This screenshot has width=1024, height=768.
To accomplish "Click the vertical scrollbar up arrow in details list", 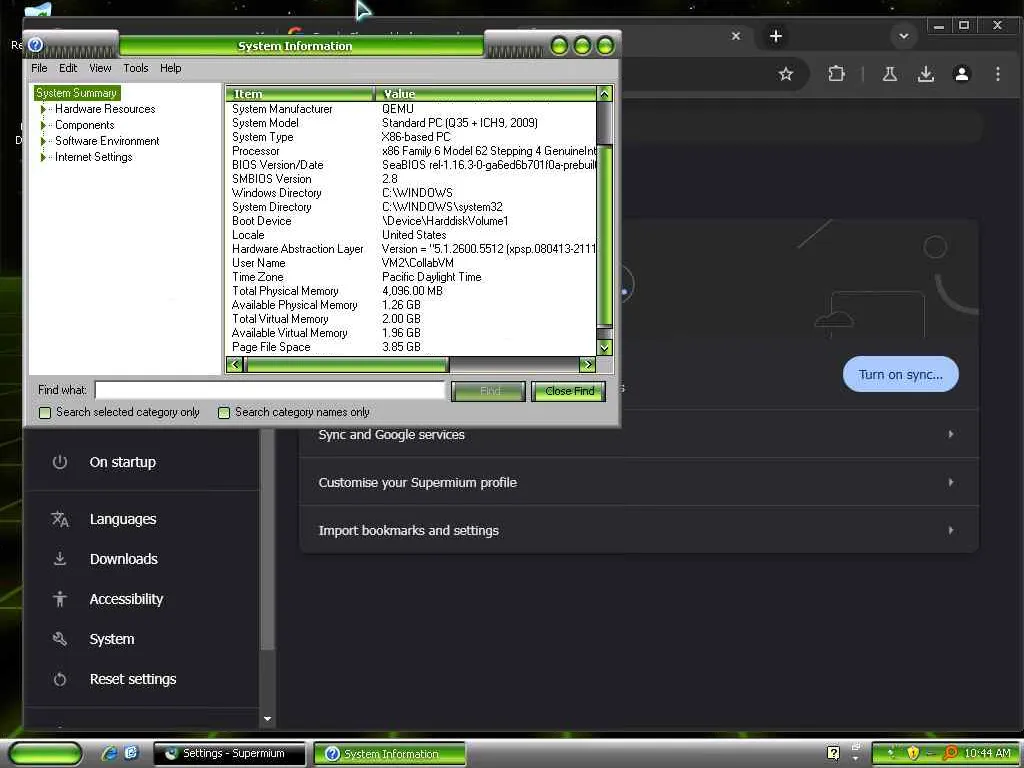I will 605,93.
